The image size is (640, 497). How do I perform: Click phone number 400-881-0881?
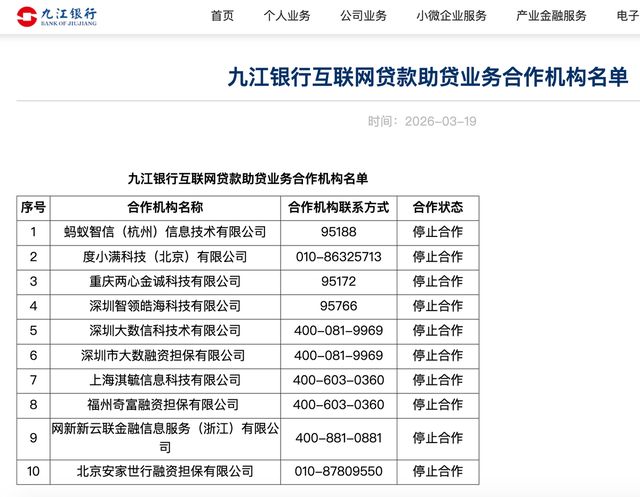[x=338, y=437]
